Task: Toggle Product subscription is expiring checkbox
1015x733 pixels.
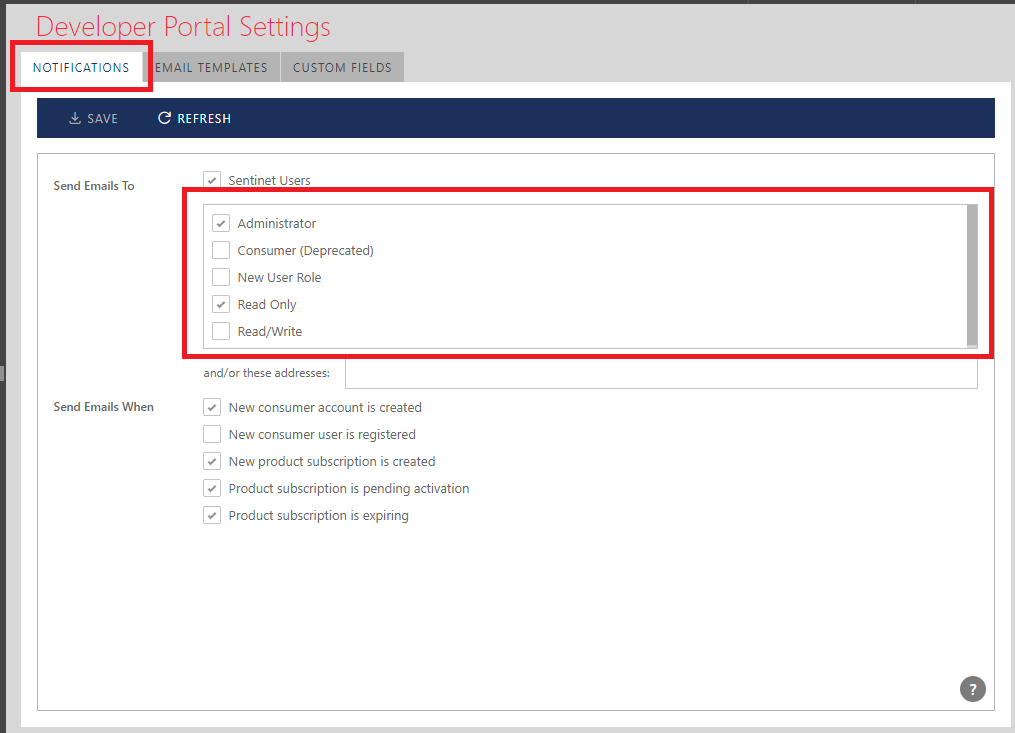Action: 212,516
